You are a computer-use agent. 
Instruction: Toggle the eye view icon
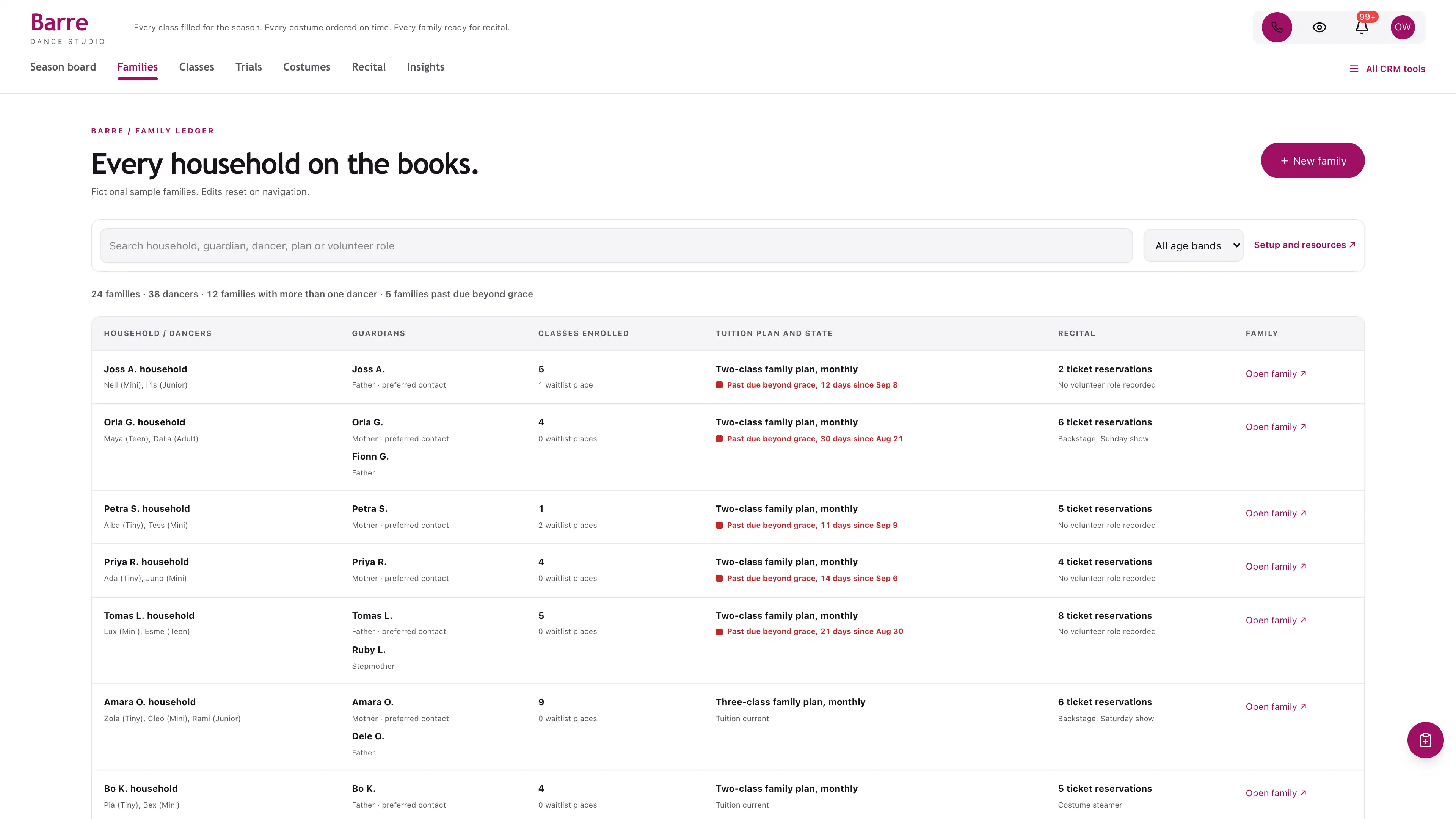(1319, 27)
